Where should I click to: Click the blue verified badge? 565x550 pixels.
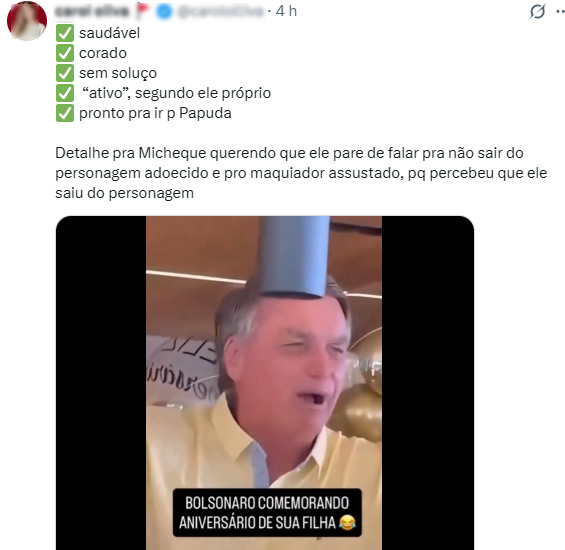pos(164,12)
